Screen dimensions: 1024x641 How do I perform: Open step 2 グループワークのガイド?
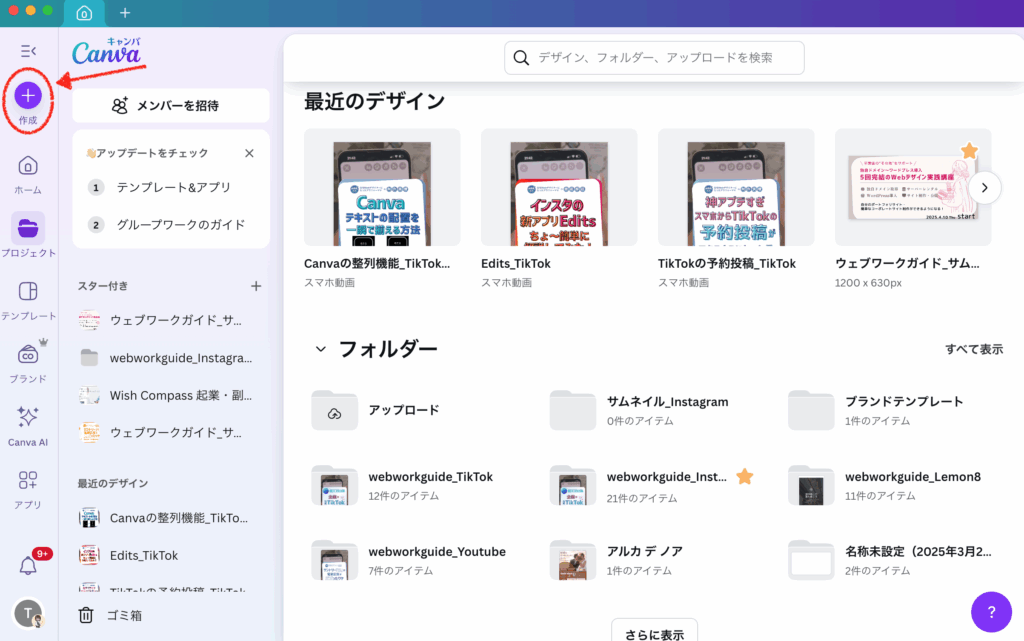pos(170,225)
